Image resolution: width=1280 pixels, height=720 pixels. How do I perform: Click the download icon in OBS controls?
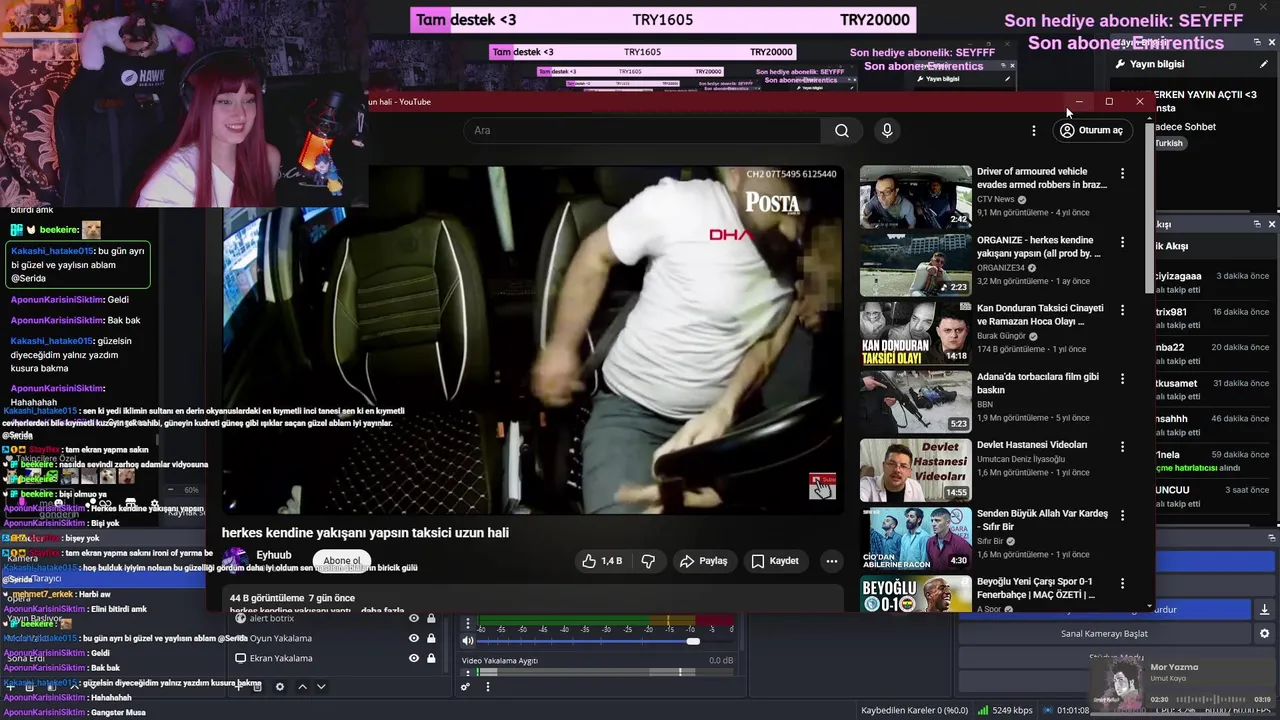[x=1264, y=609]
